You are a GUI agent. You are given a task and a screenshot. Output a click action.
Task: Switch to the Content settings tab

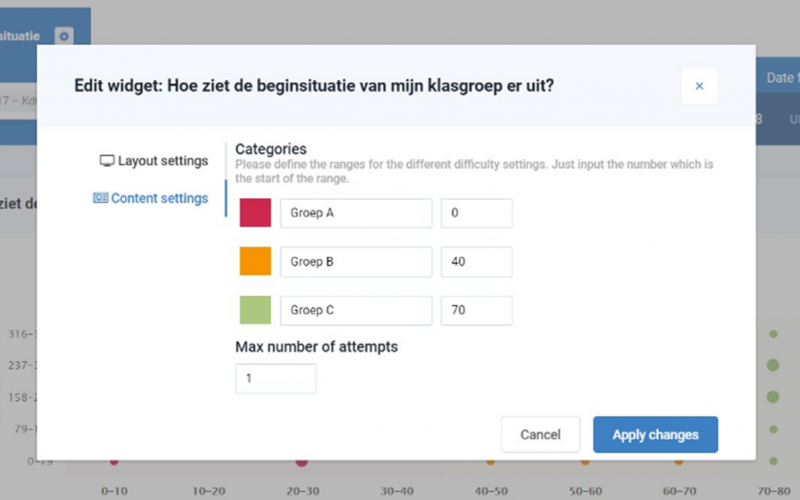(150, 198)
